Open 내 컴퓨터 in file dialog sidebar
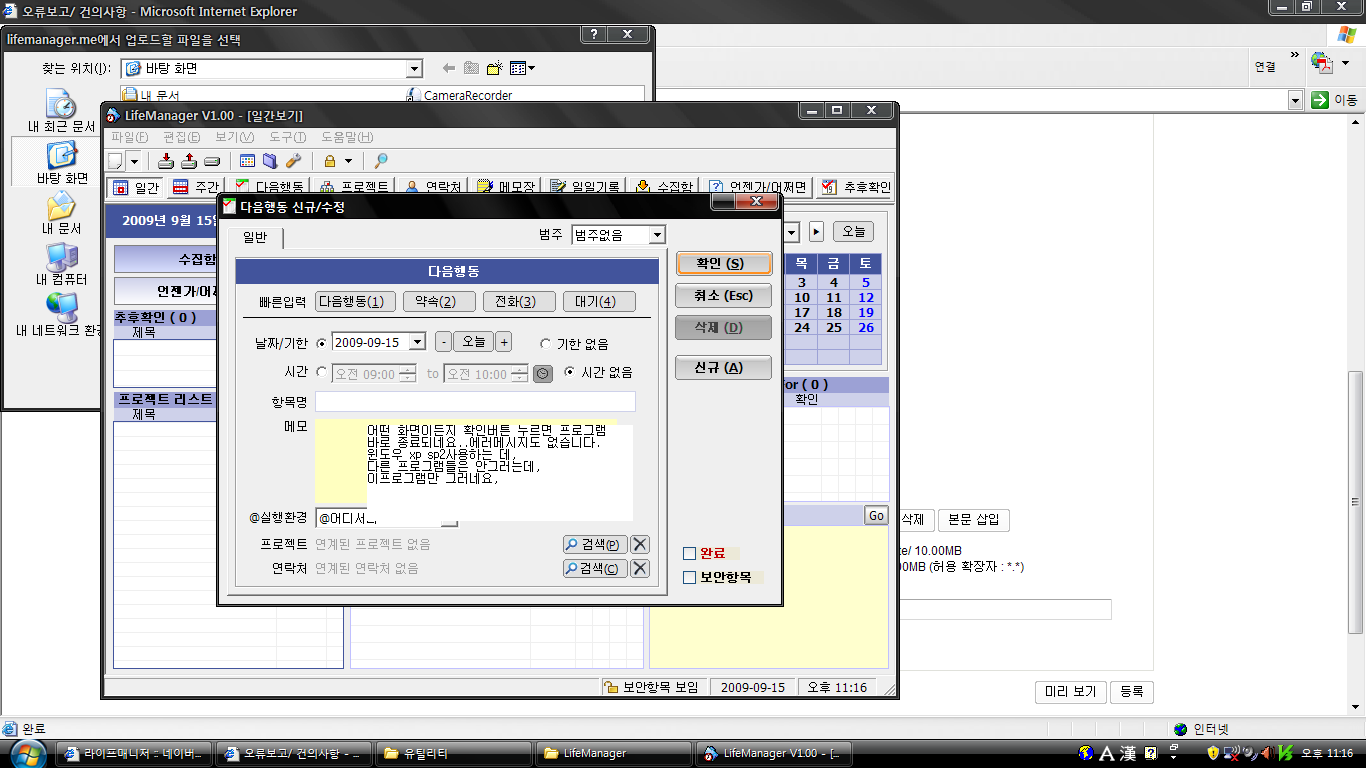The image size is (1366, 768). 62,264
